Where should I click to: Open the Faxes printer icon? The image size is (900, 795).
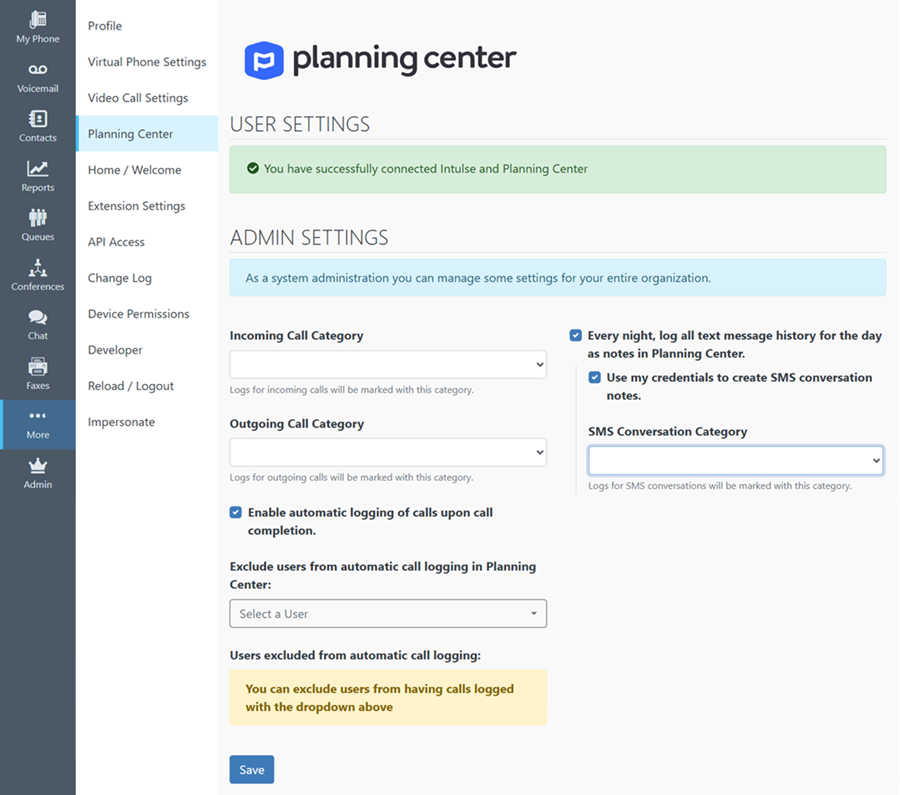tap(37, 366)
